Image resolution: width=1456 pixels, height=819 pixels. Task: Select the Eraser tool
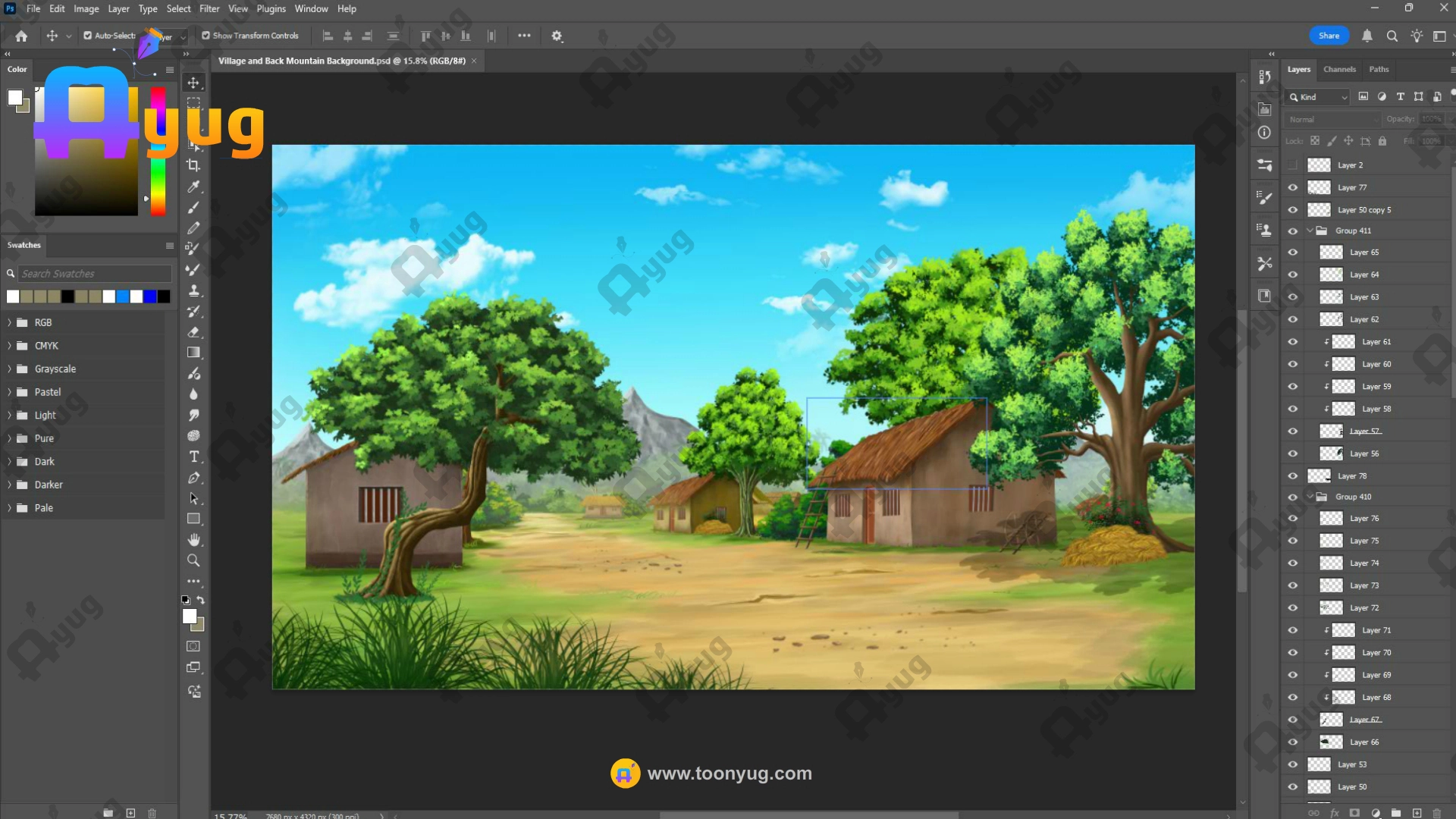pyautogui.click(x=193, y=332)
